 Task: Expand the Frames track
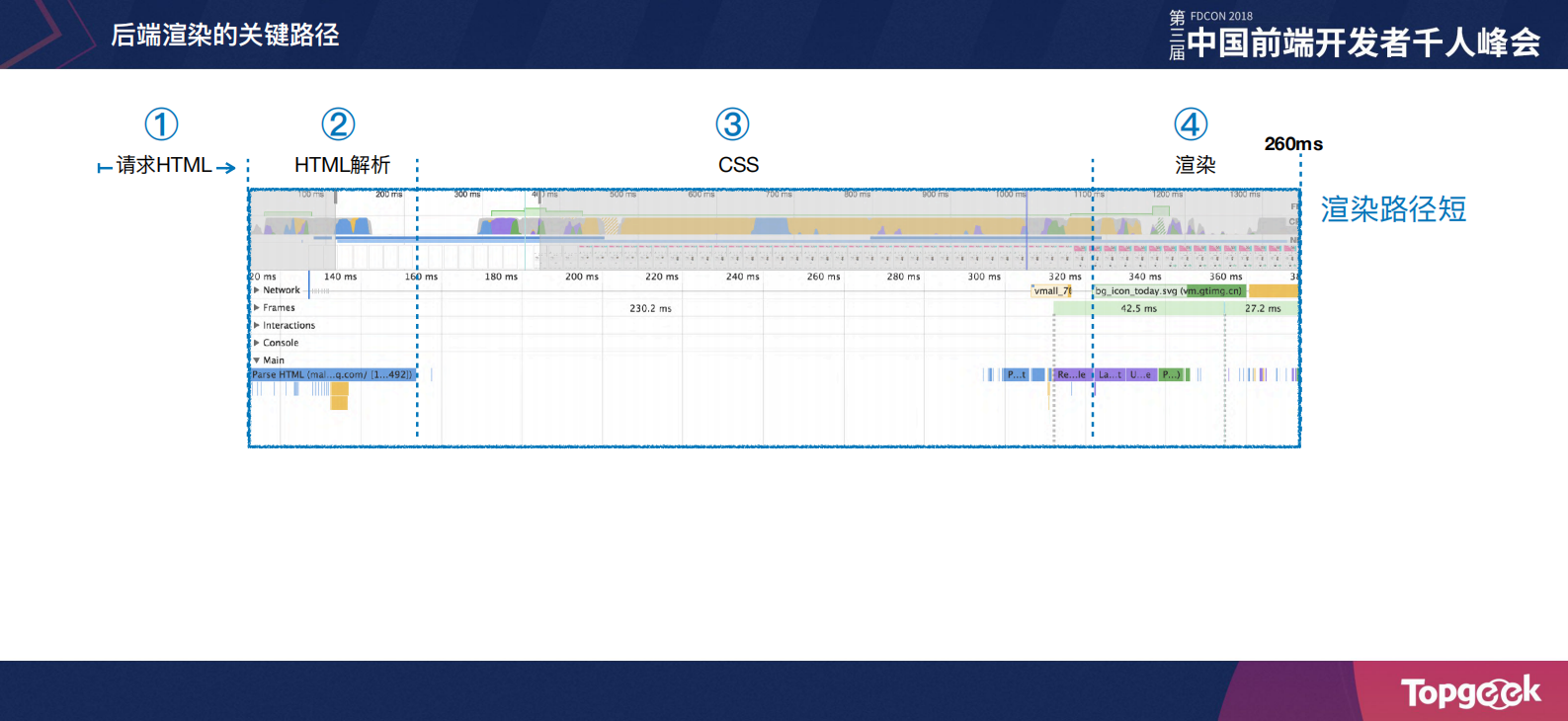click(257, 308)
